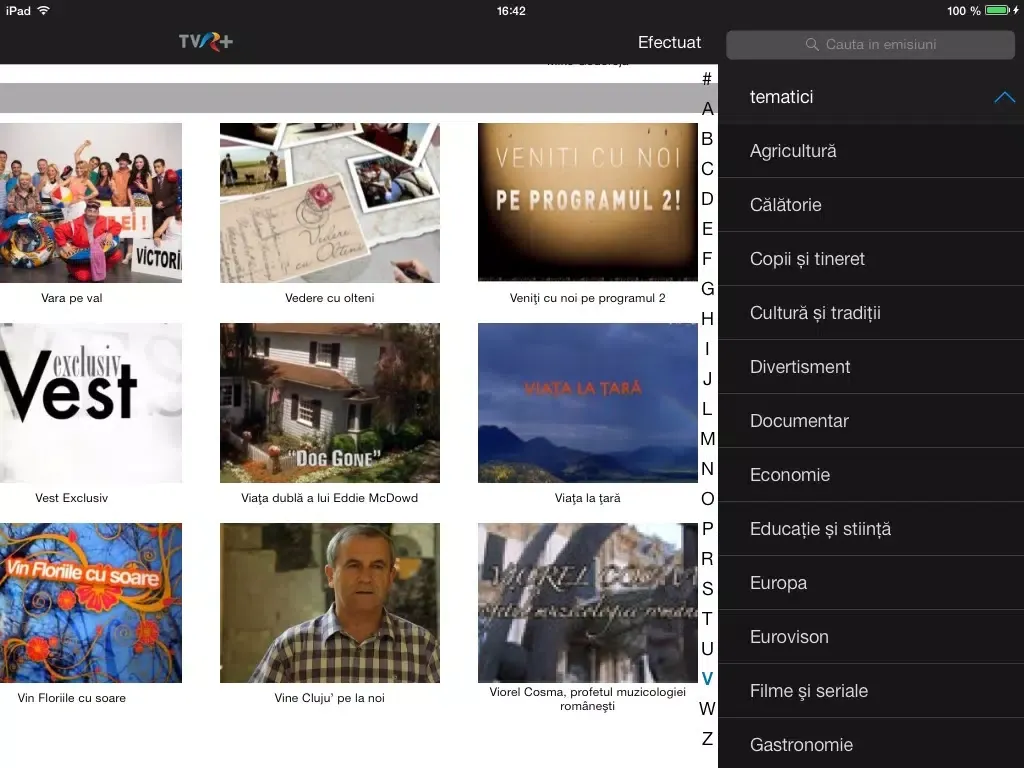
Task: Select the Europa category
Action: (871, 583)
